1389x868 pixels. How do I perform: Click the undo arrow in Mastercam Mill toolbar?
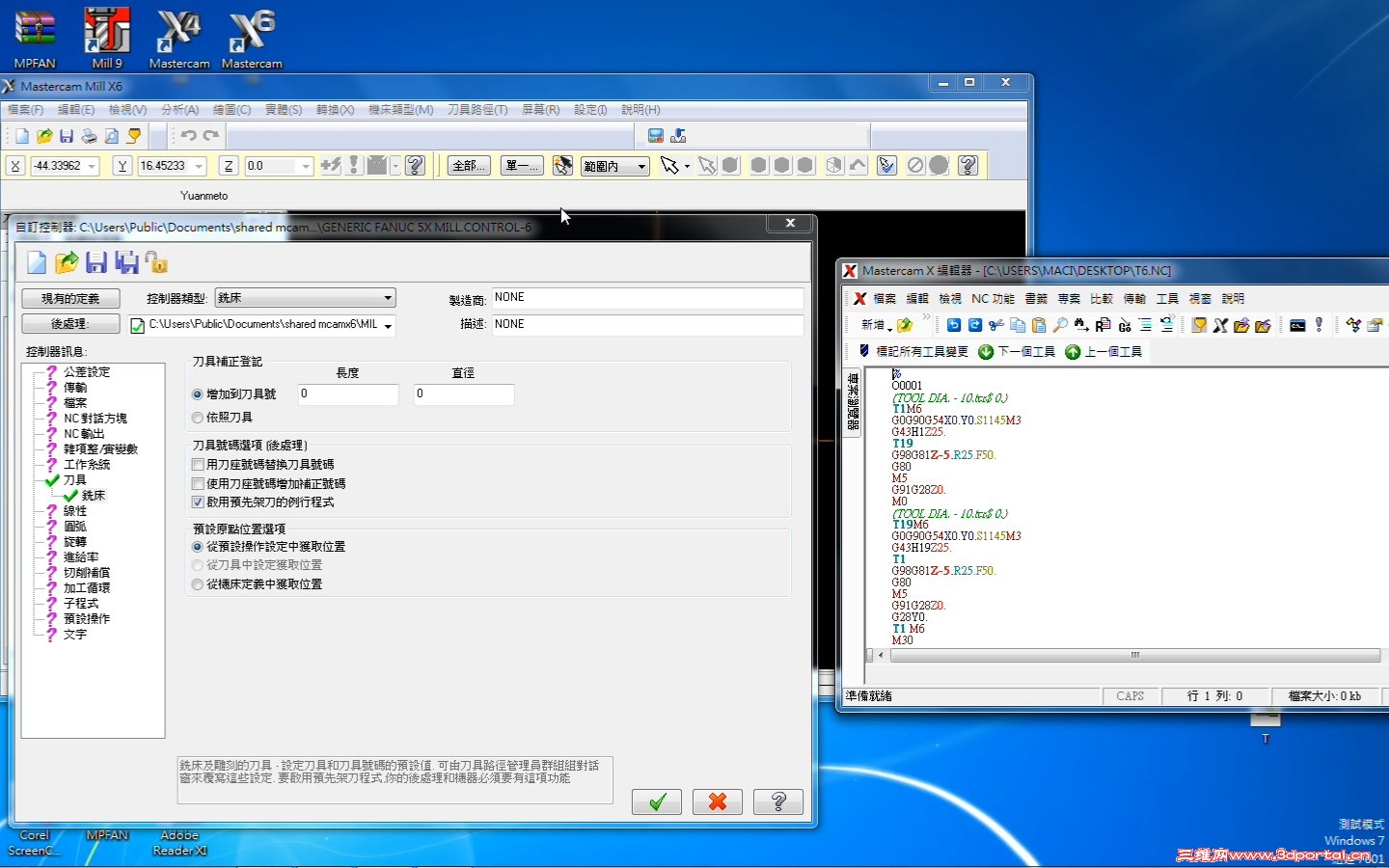point(189,136)
